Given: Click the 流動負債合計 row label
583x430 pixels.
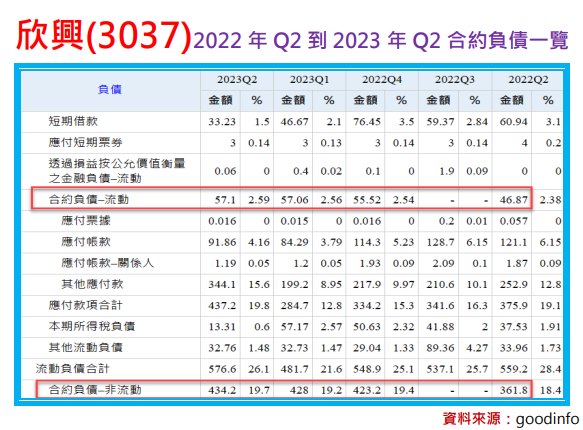Looking at the screenshot, I should coord(73,369).
